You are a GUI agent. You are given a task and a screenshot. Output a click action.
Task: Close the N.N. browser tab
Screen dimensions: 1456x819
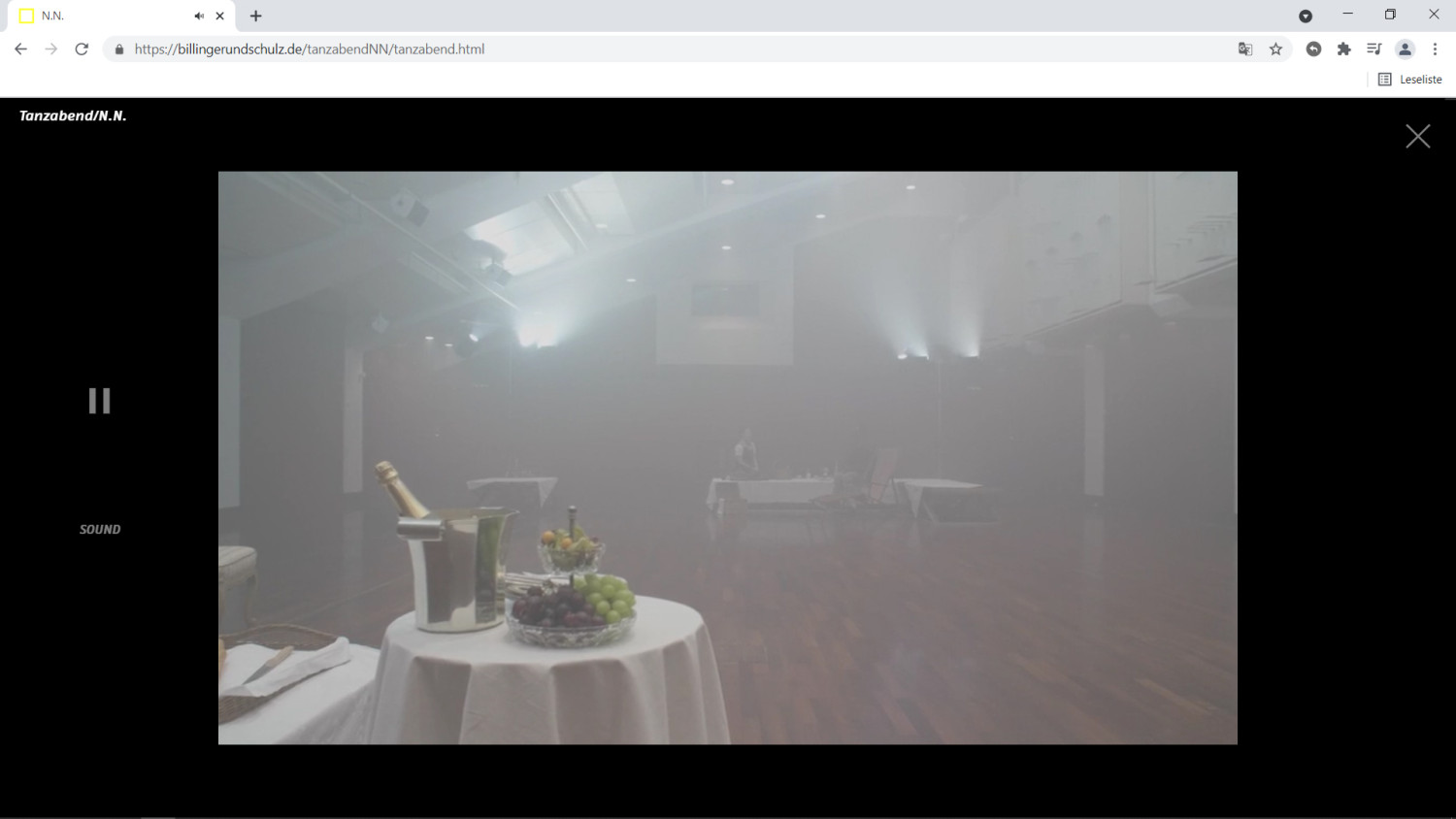click(220, 16)
